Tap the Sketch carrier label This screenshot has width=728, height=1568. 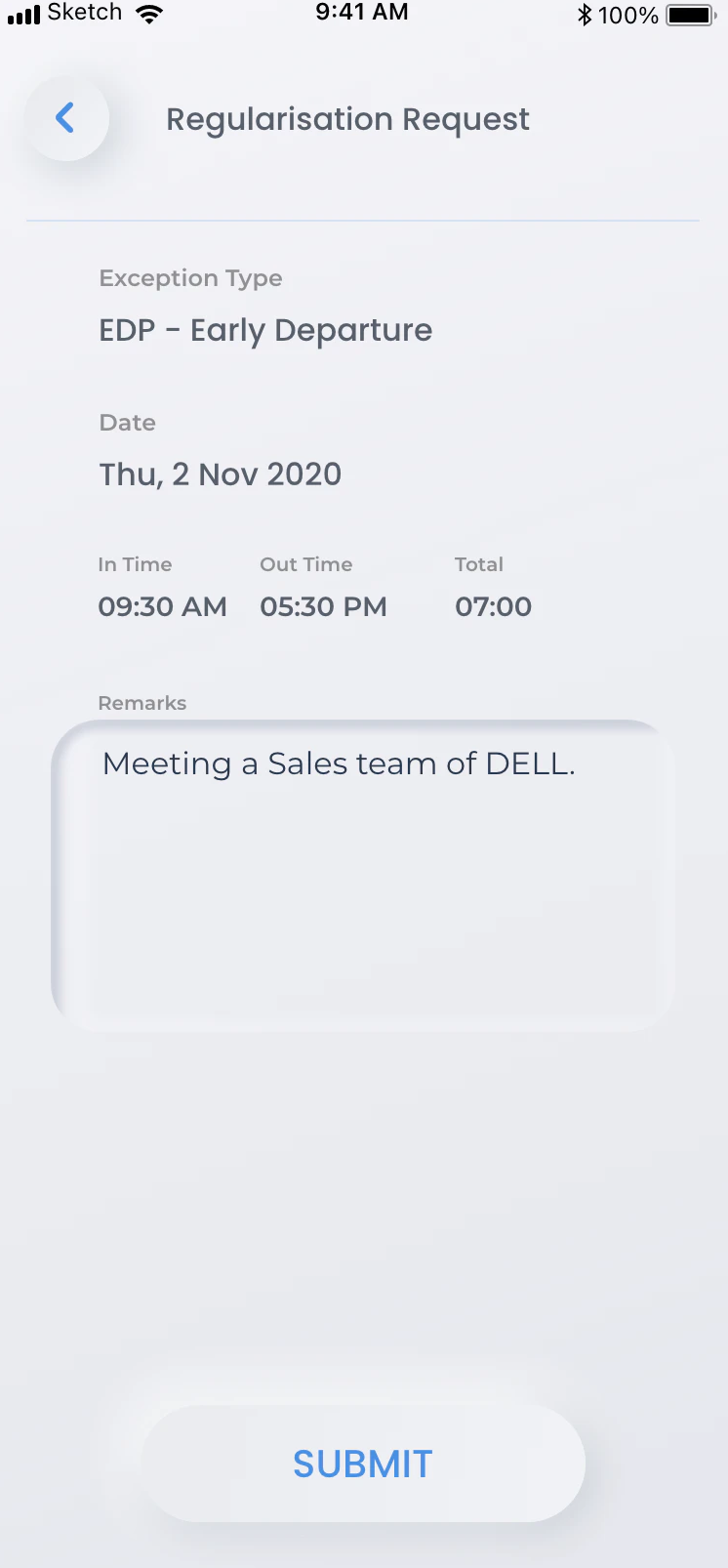pyautogui.click(x=85, y=13)
